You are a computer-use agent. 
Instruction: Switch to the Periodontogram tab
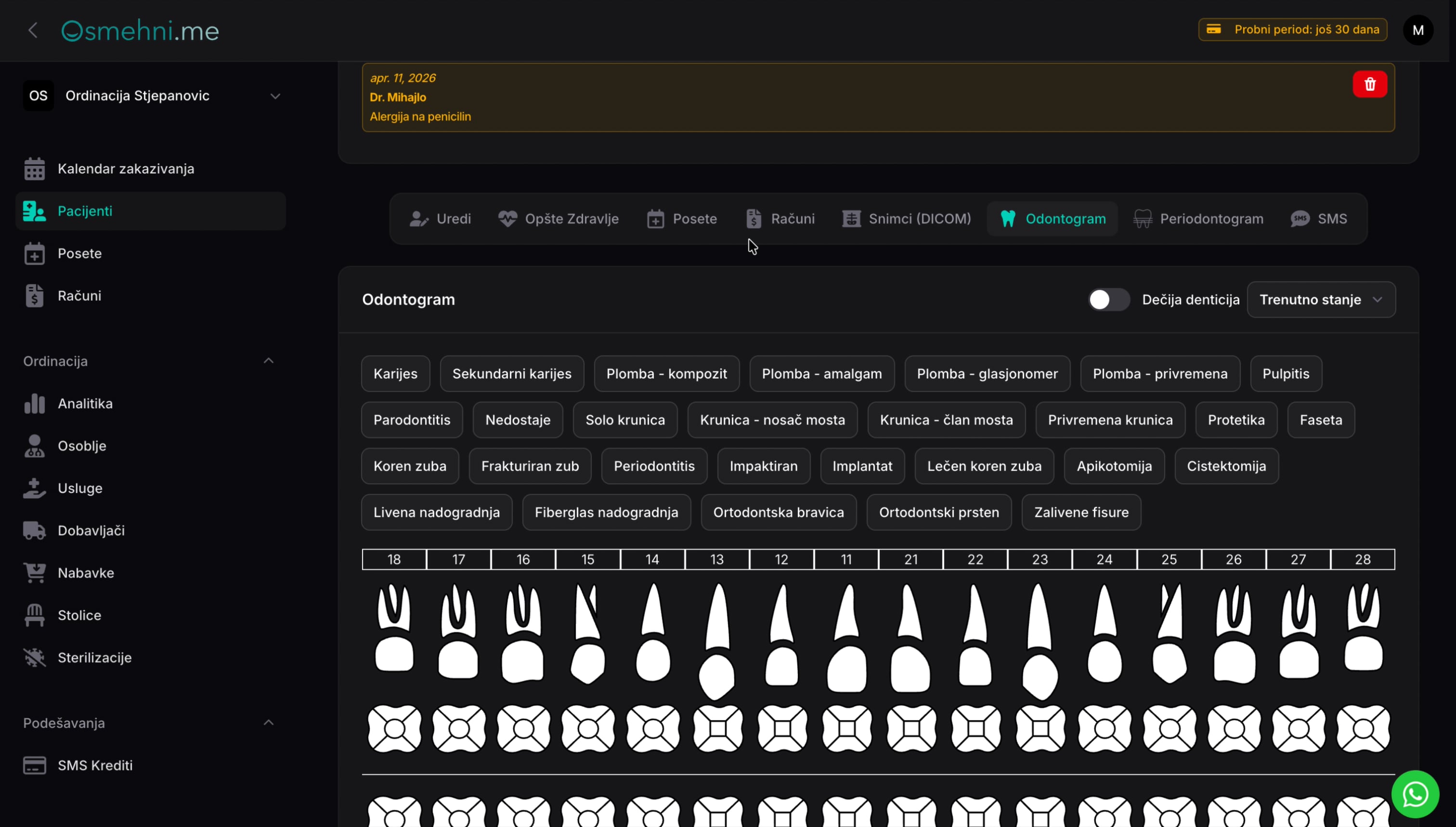point(1199,219)
